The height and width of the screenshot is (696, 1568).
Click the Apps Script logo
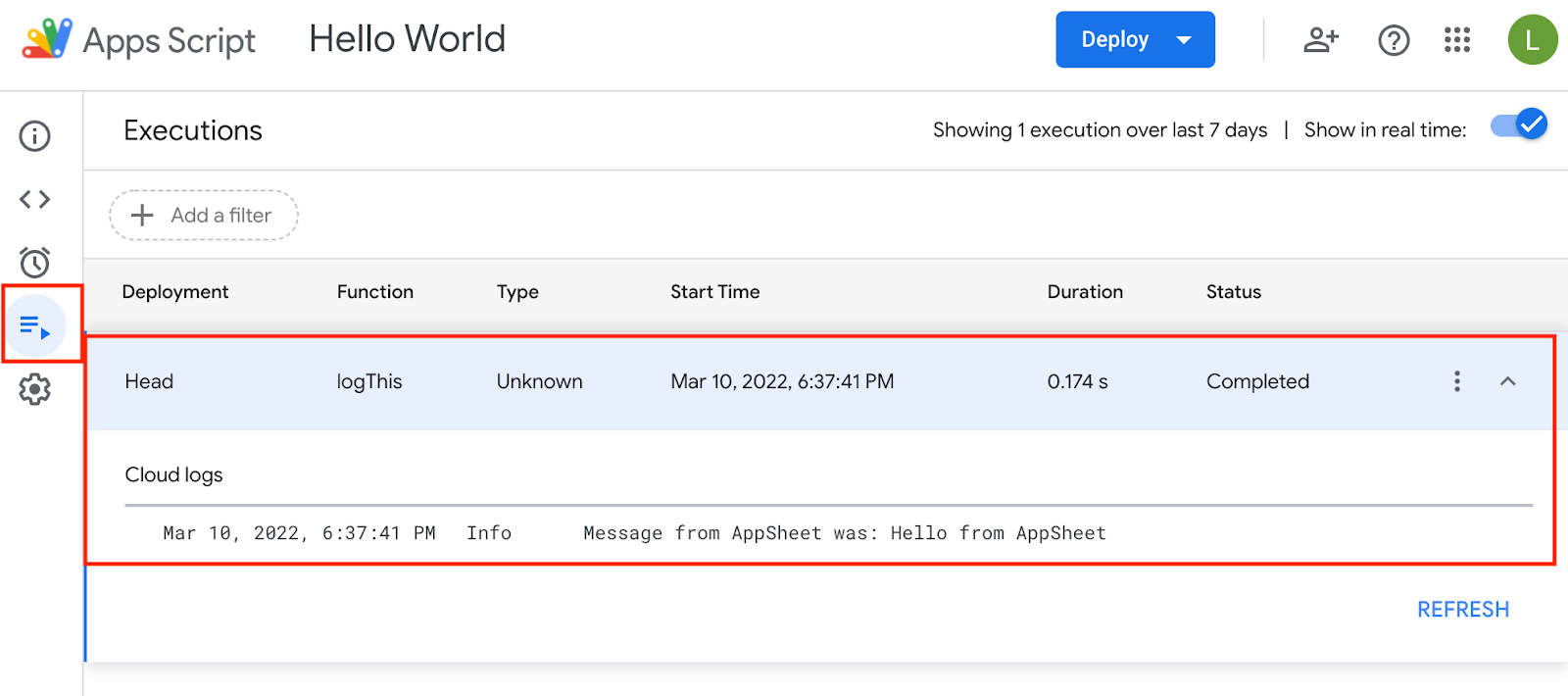[47, 39]
